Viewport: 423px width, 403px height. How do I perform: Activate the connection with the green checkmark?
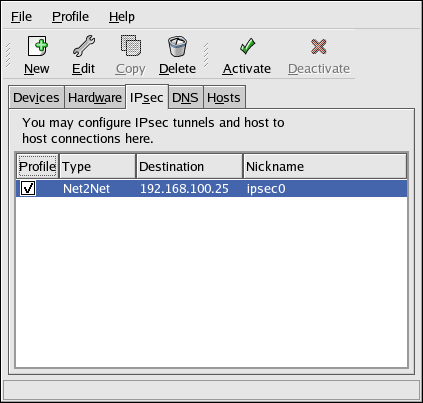pyautogui.click(x=247, y=46)
